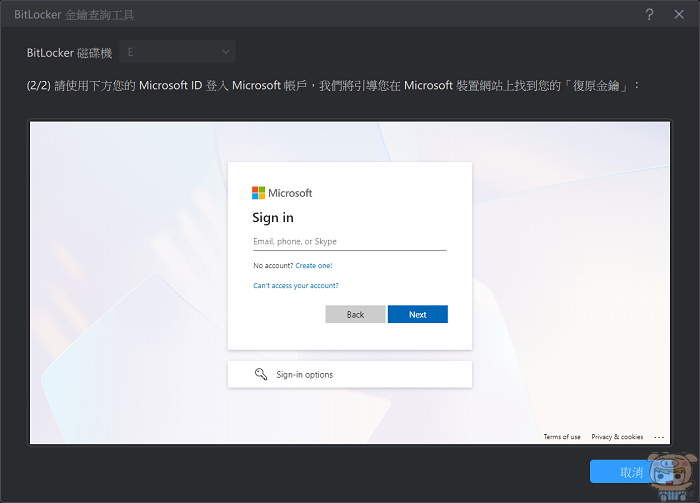Screen dimensions: 700x503
Task: Select the Sign-in options text
Action: pyautogui.click(x=305, y=375)
